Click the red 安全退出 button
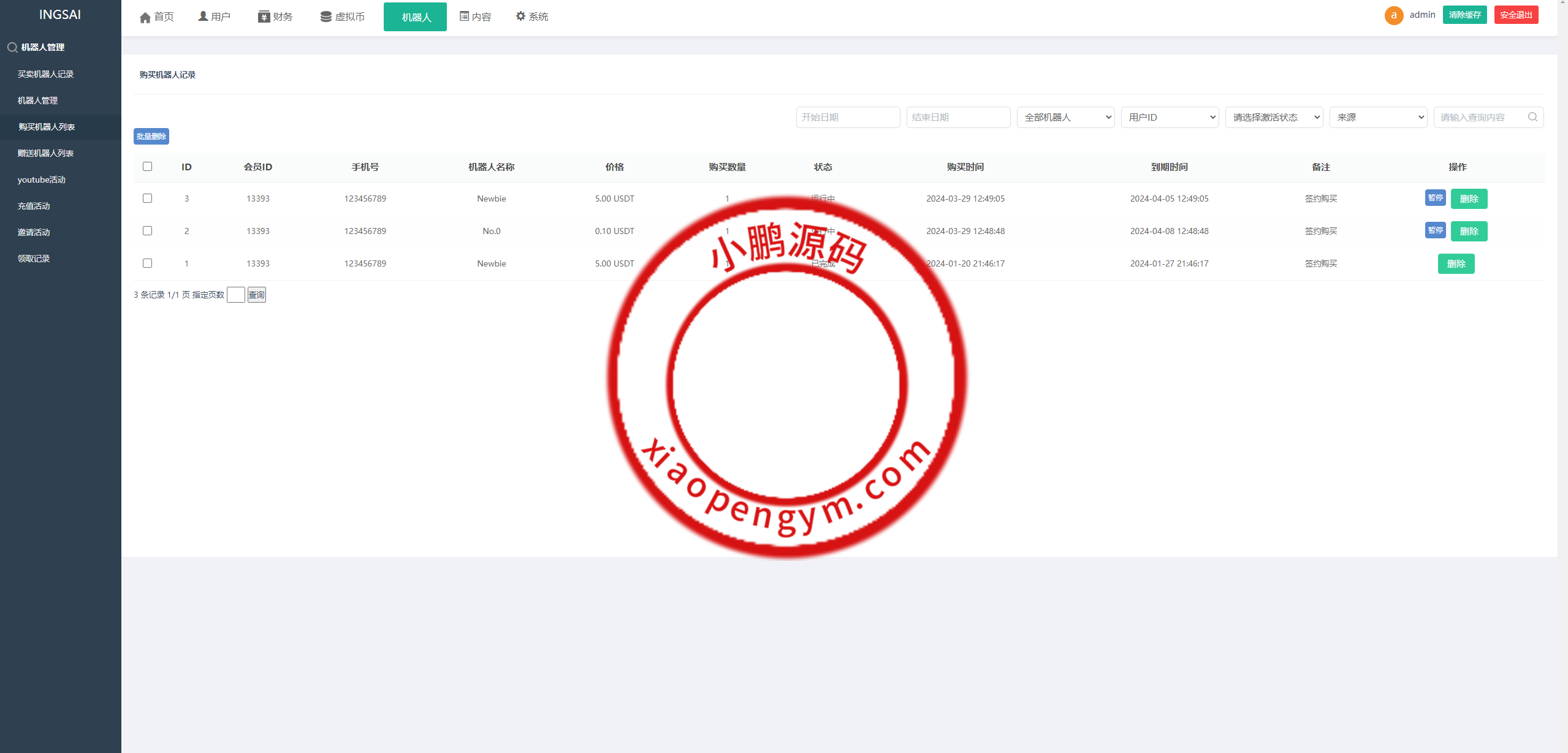Viewport: 1568px width, 753px height. pyautogui.click(x=1516, y=15)
